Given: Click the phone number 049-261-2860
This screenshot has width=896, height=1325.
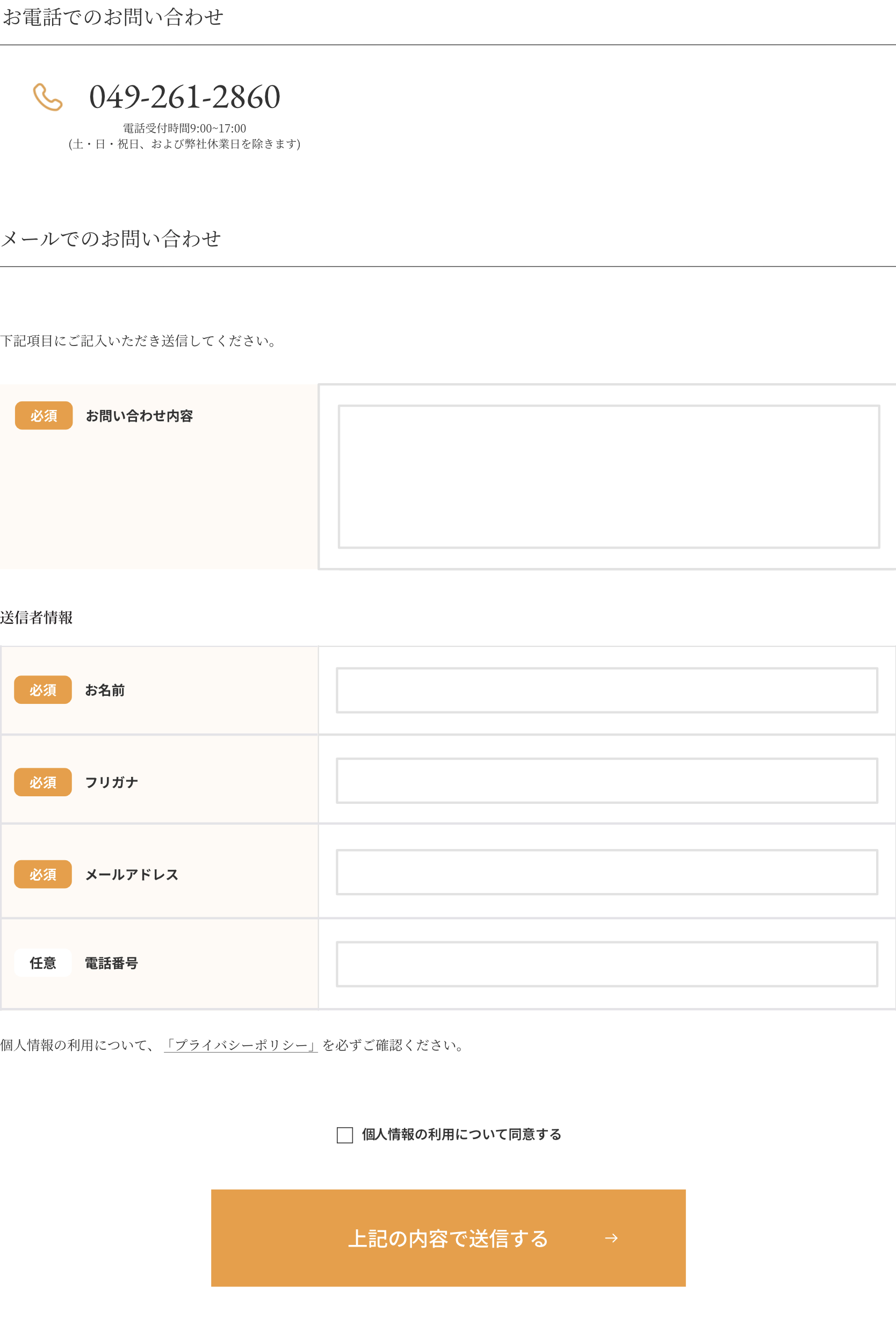Looking at the screenshot, I should 185,97.
